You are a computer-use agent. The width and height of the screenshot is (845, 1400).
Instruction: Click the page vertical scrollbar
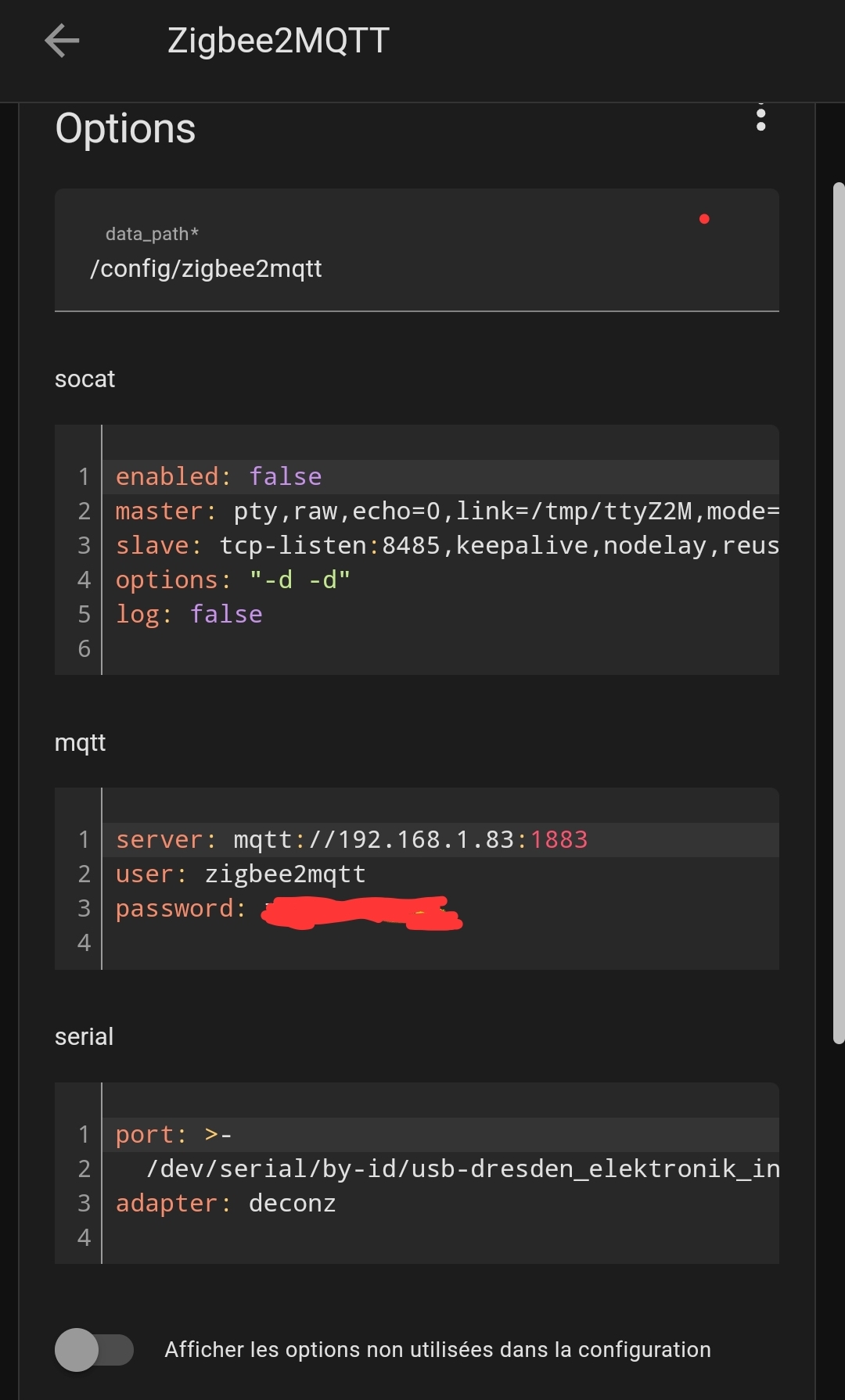pos(839,613)
